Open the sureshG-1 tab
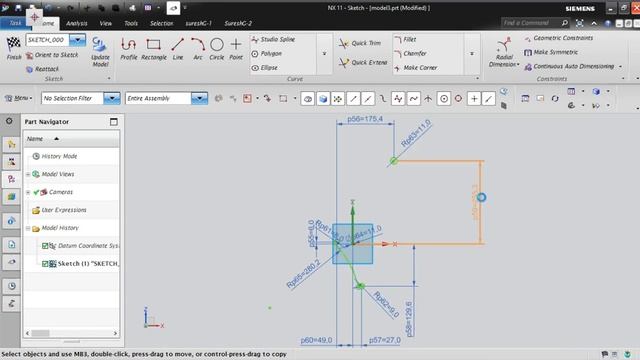640x360 pixels. coord(198,23)
